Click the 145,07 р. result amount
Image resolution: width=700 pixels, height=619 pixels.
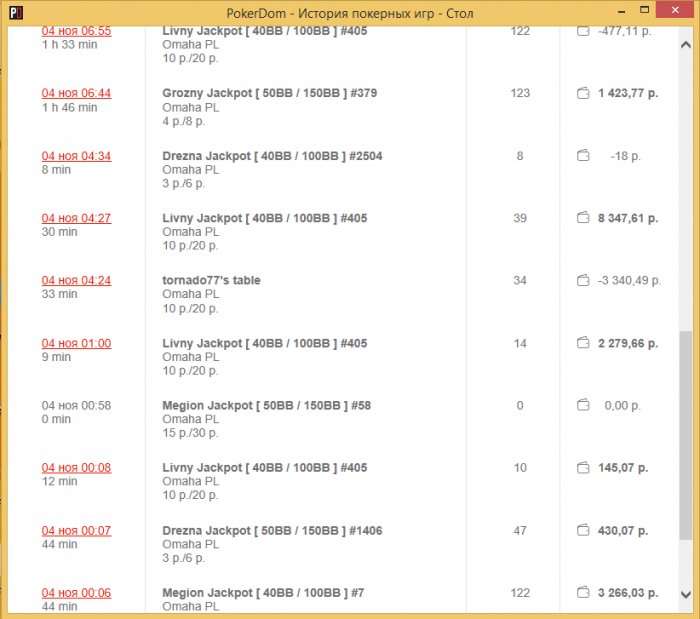pos(623,468)
